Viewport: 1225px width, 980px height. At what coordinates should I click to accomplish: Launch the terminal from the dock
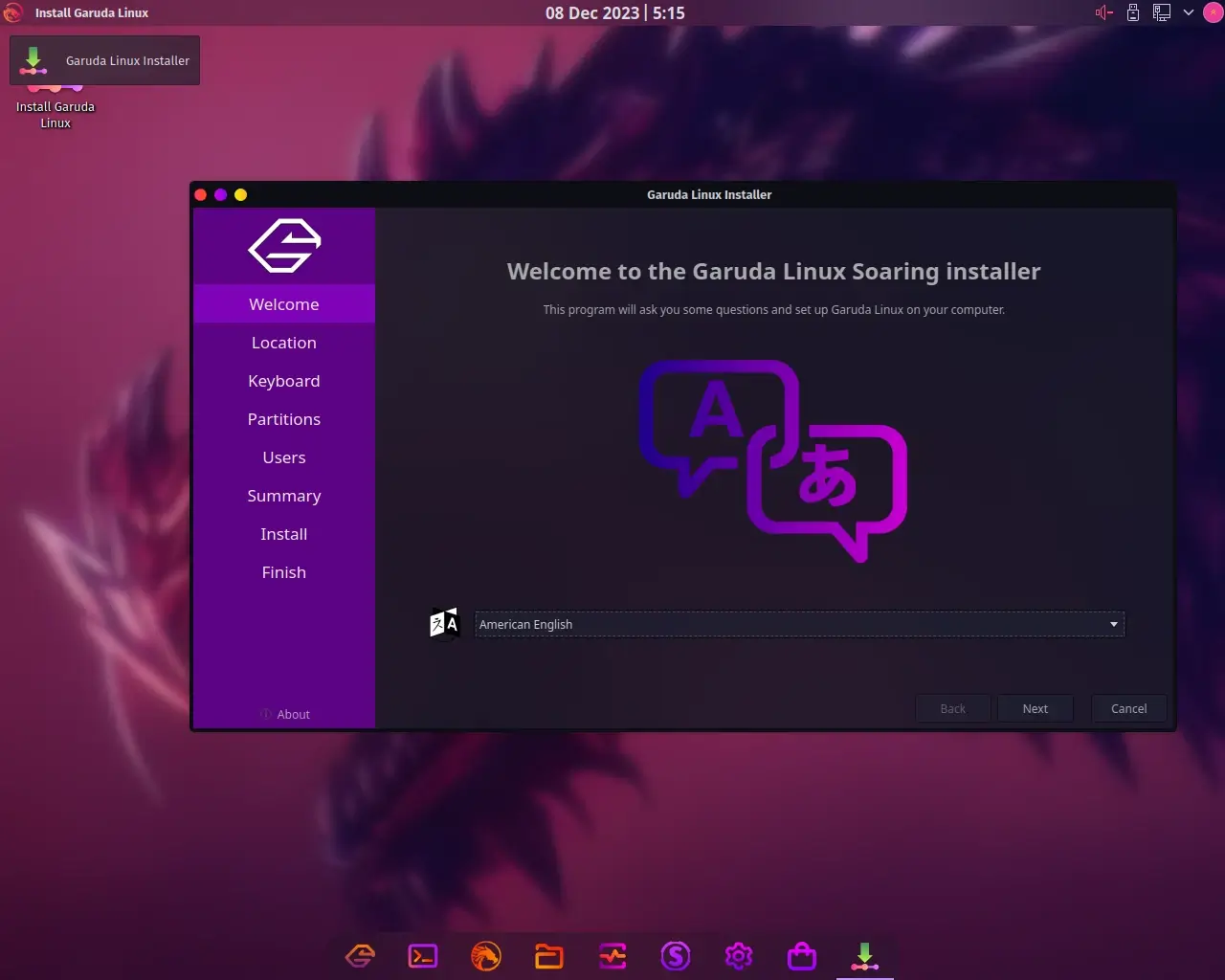click(x=423, y=955)
